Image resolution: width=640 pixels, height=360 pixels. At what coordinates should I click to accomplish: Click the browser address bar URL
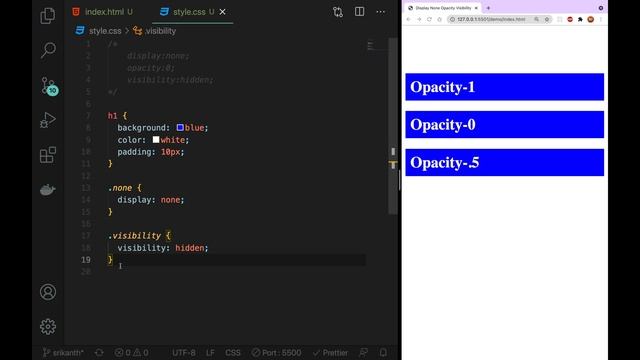491,19
